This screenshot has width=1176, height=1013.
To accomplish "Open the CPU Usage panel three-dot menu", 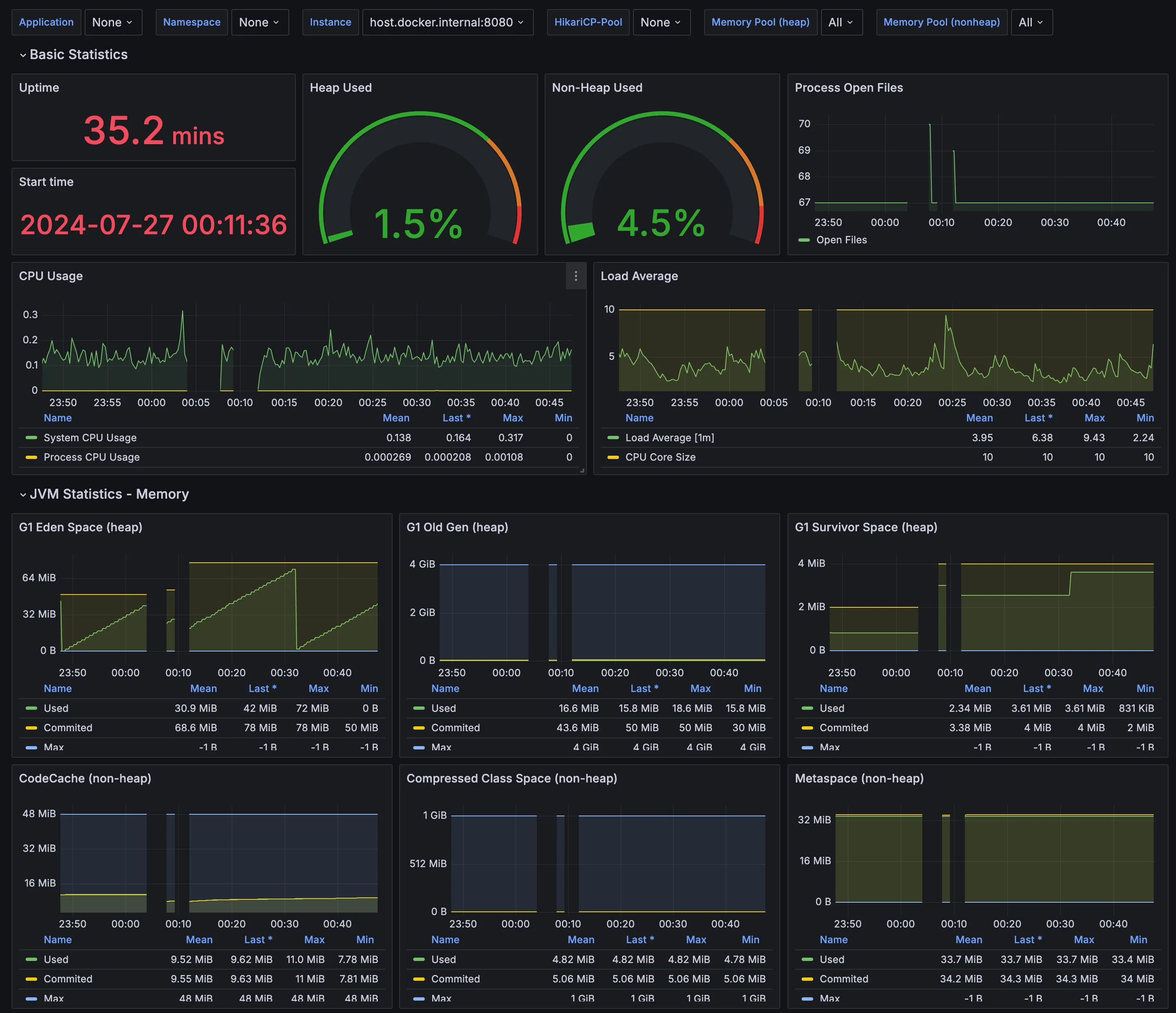I will pyautogui.click(x=576, y=276).
